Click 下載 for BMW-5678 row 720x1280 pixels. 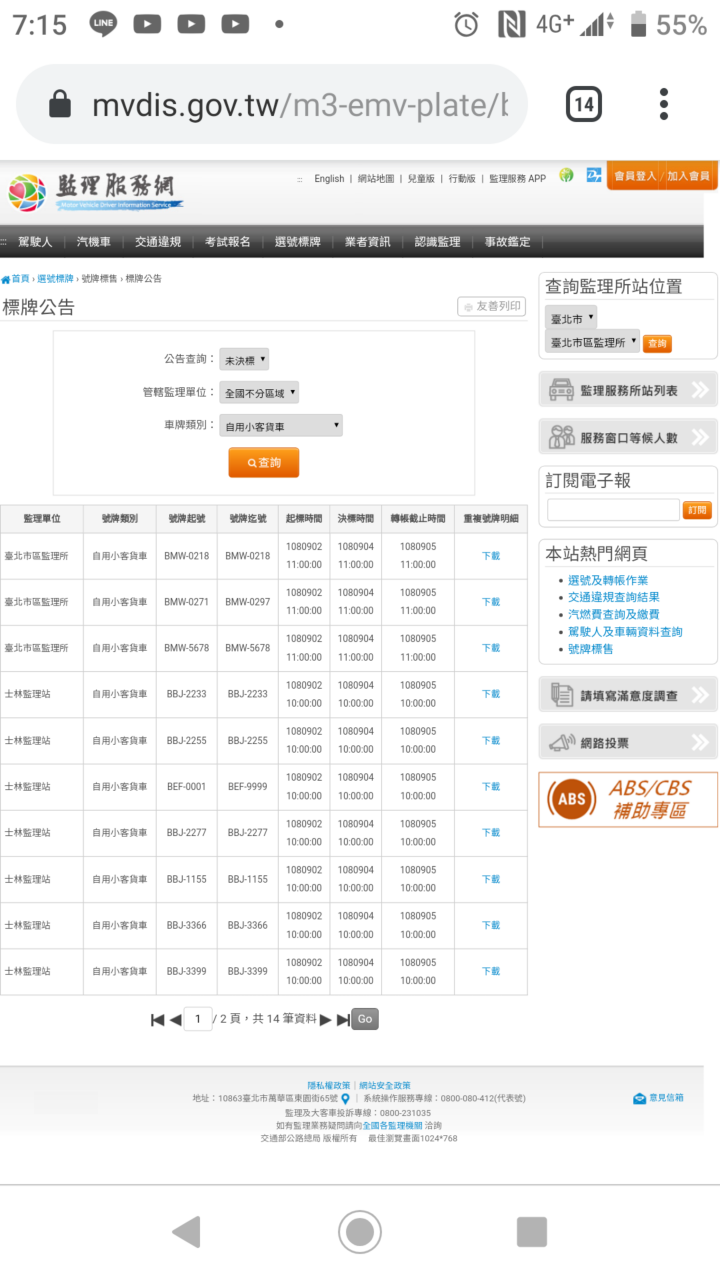tap(490, 648)
